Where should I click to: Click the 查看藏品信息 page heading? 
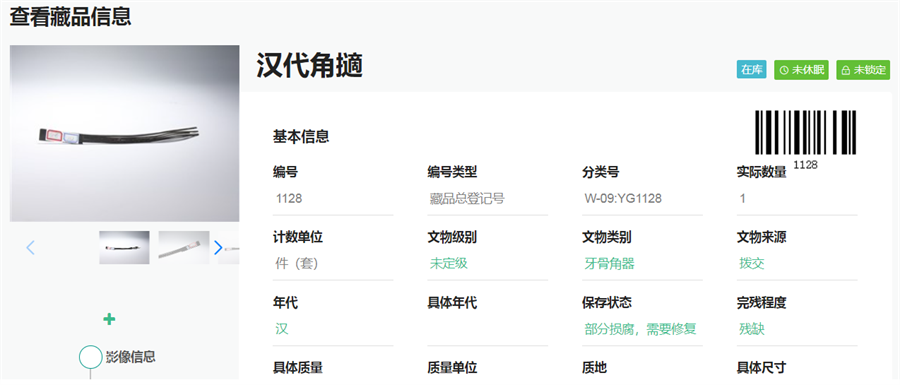tap(71, 16)
